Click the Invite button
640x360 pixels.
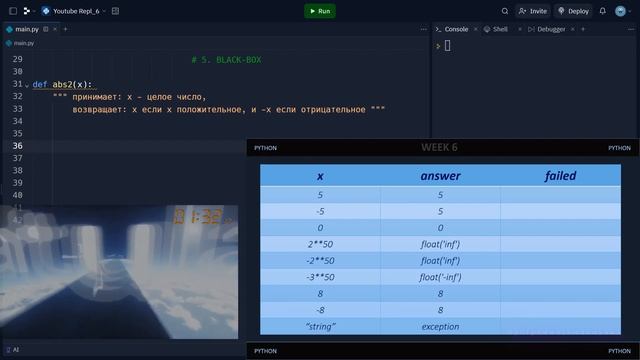click(533, 11)
